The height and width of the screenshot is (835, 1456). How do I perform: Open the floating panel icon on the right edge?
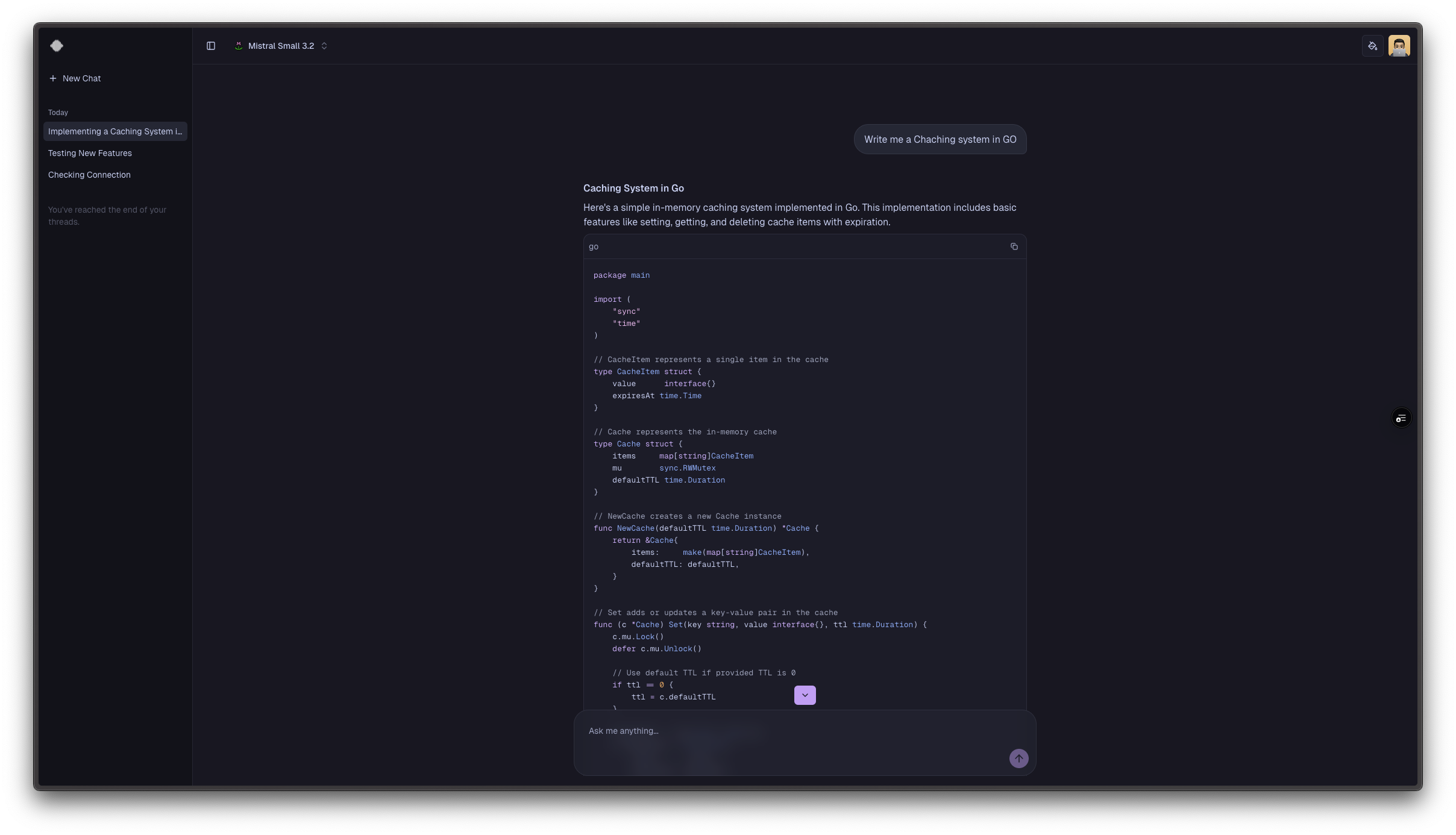[x=1401, y=418]
